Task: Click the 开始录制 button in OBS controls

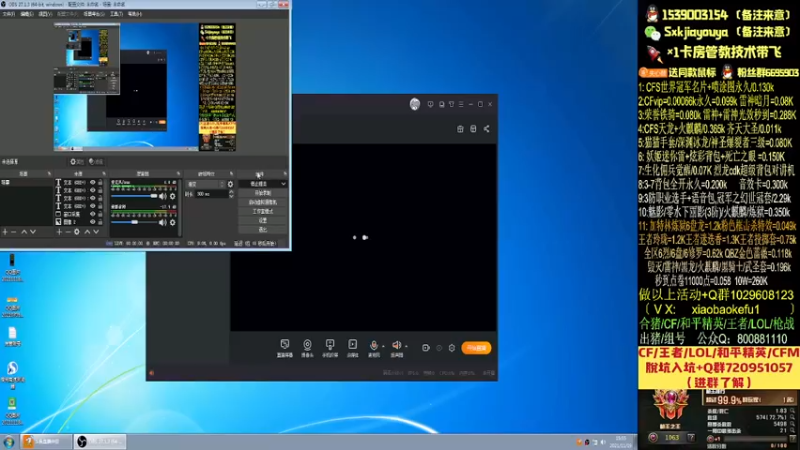Action: click(x=263, y=193)
